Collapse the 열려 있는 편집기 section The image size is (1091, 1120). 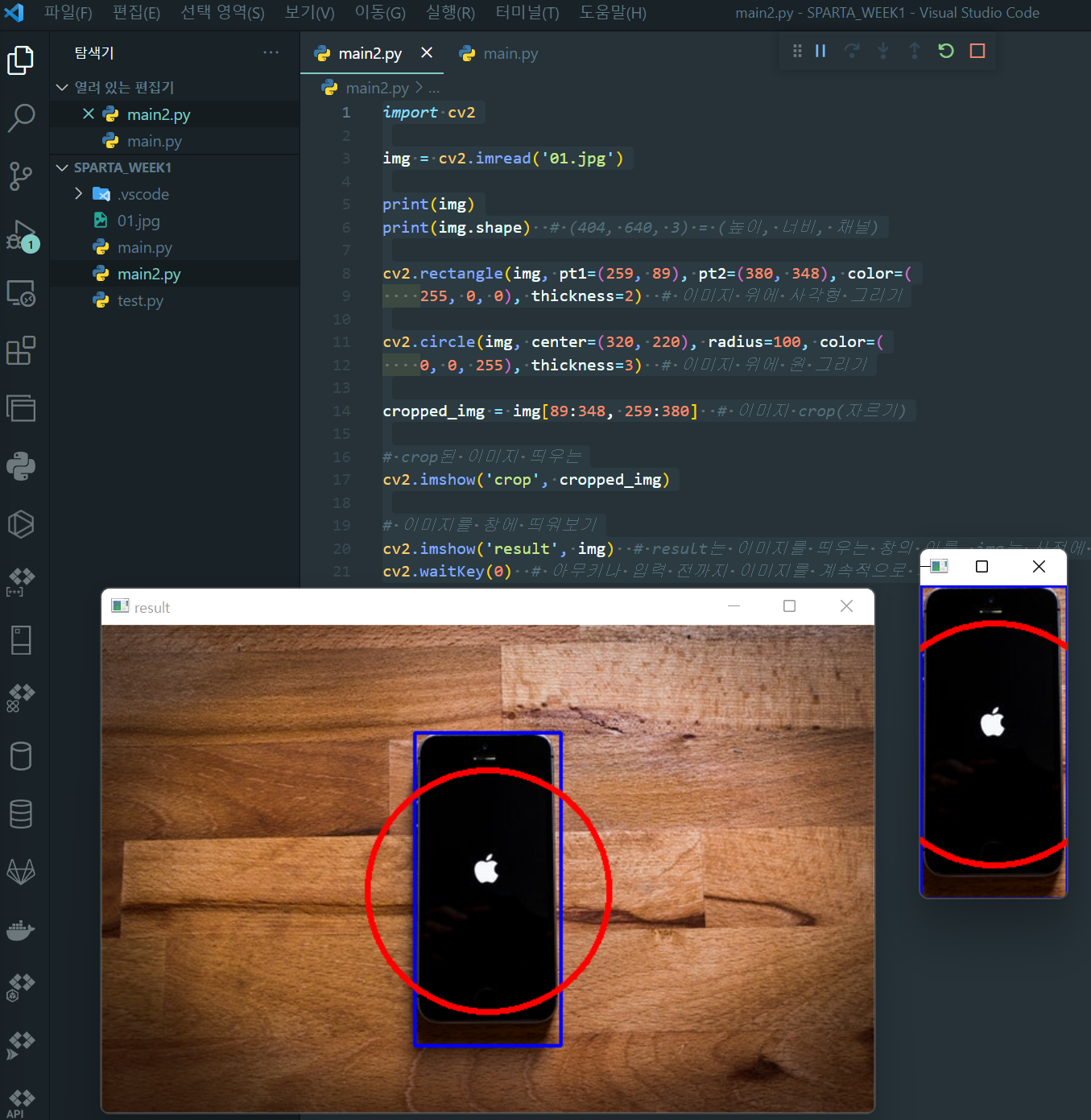pyautogui.click(x=175, y=87)
